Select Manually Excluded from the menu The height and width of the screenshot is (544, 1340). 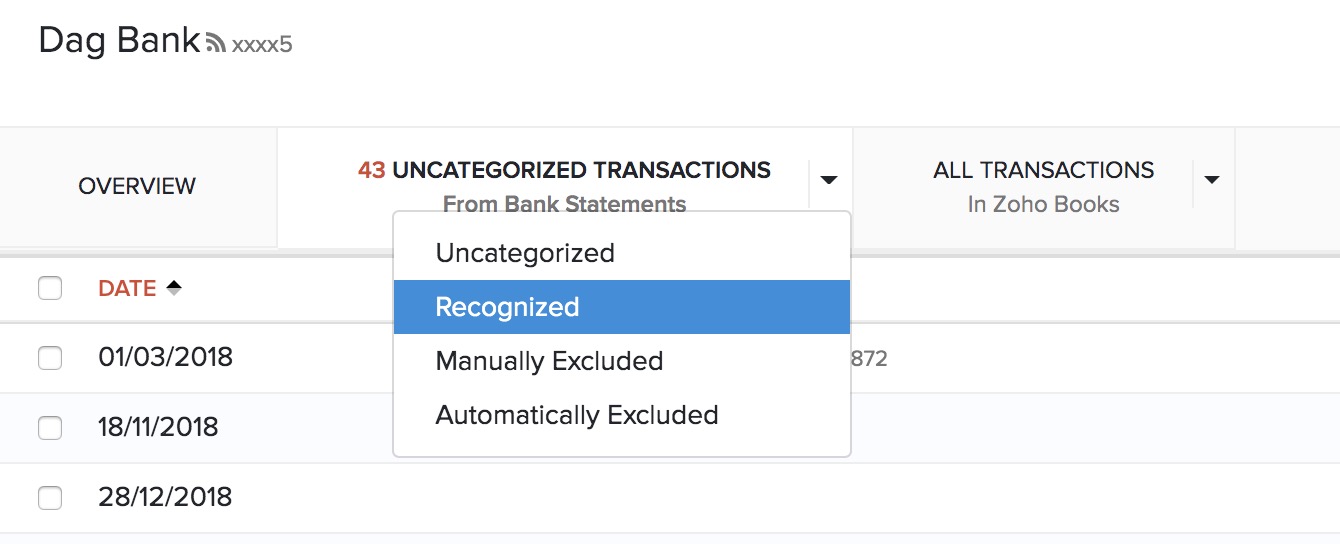[x=549, y=361]
